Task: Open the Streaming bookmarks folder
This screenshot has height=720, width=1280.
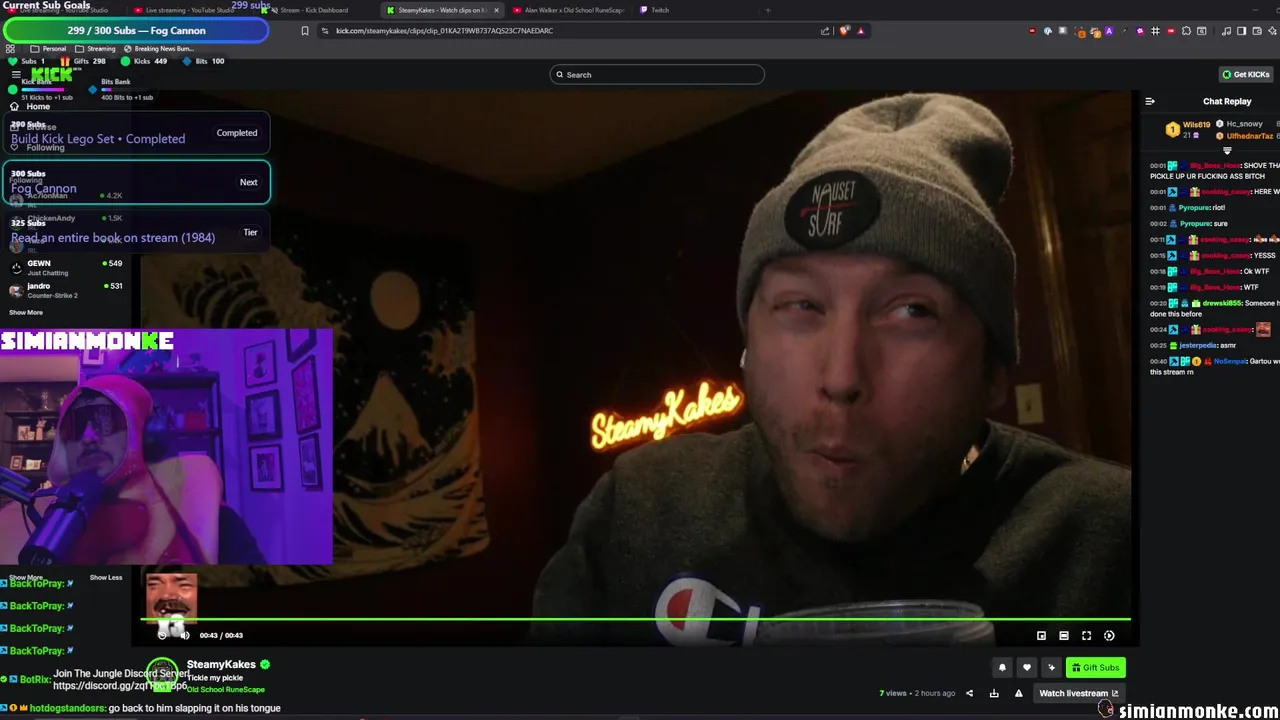Action: click(95, 48)
